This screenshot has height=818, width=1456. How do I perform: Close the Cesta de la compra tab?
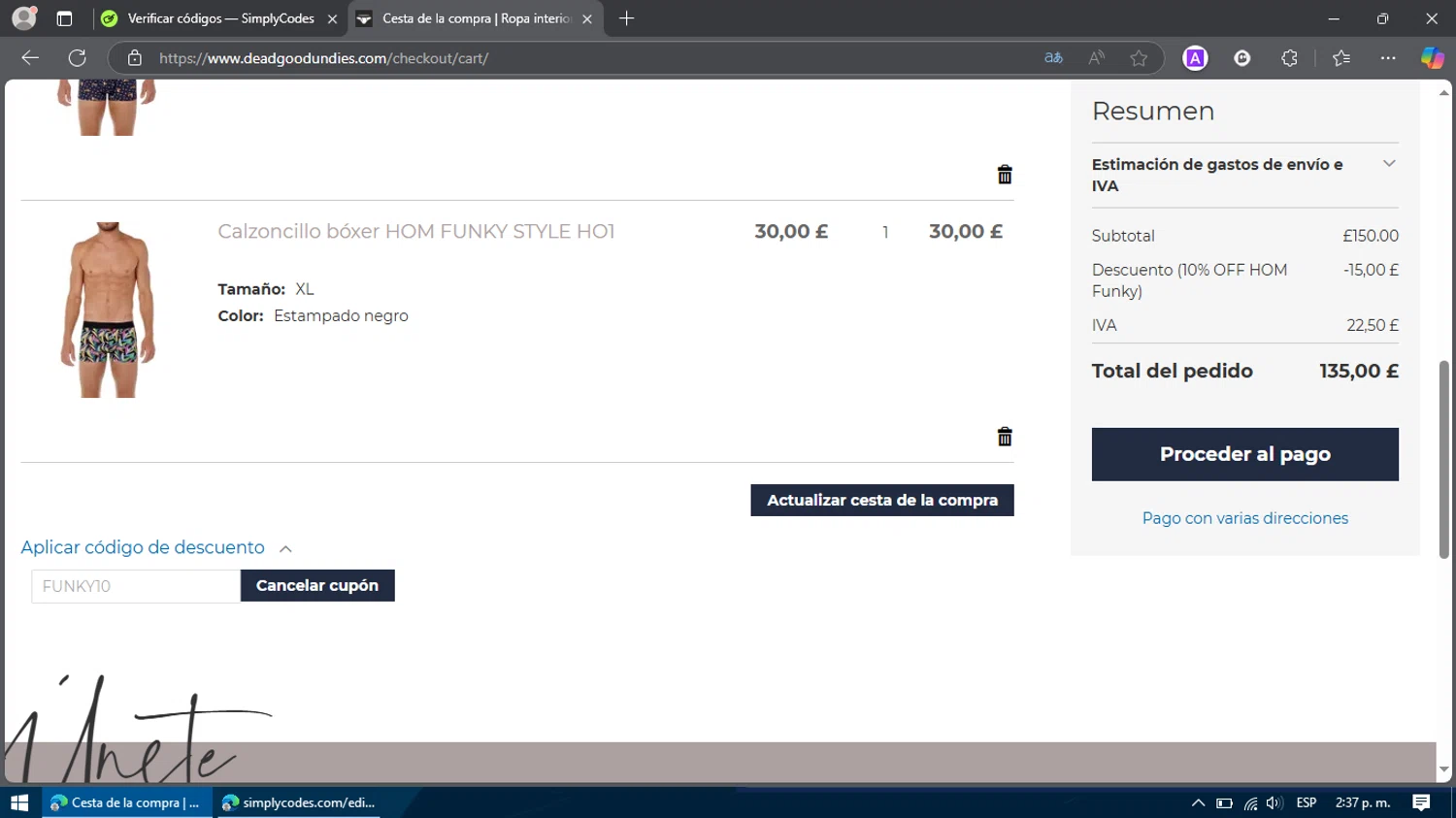tap(587, 18)
